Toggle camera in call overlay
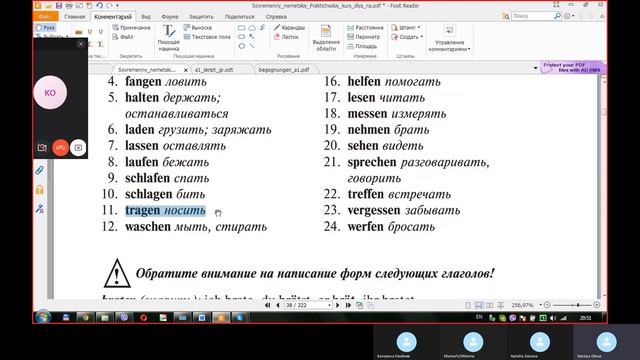Screen dimensions: 640x360 [x=42, y=147]
